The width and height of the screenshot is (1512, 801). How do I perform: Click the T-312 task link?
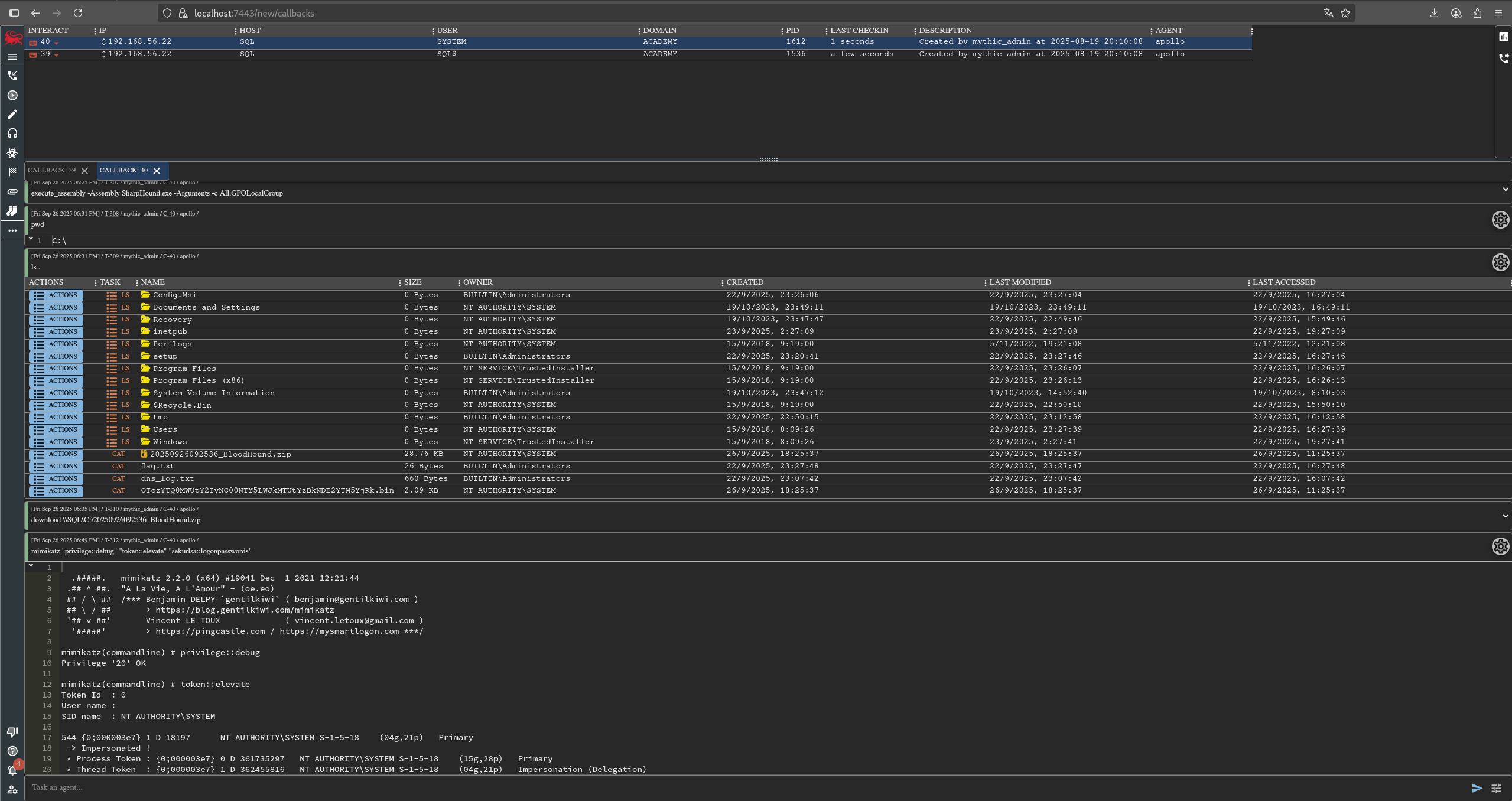111,540
